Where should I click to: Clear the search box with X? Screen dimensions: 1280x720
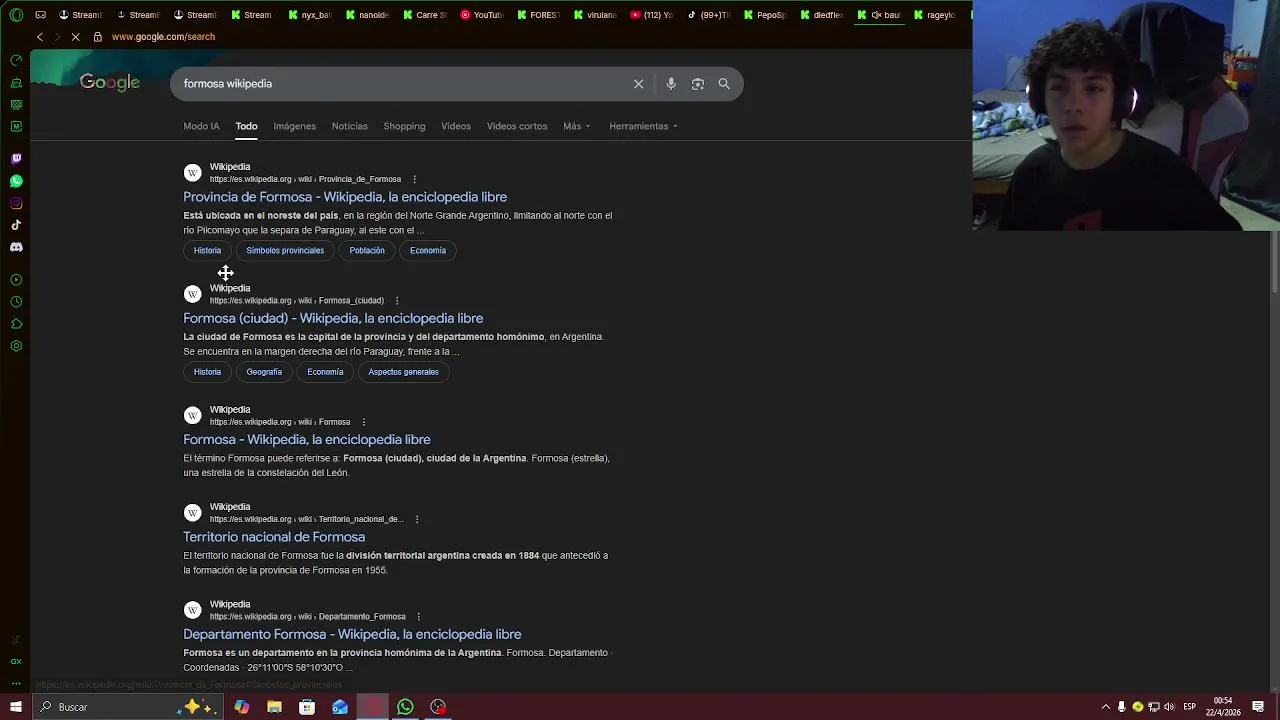pyautogui.click(x=638, y=84)
